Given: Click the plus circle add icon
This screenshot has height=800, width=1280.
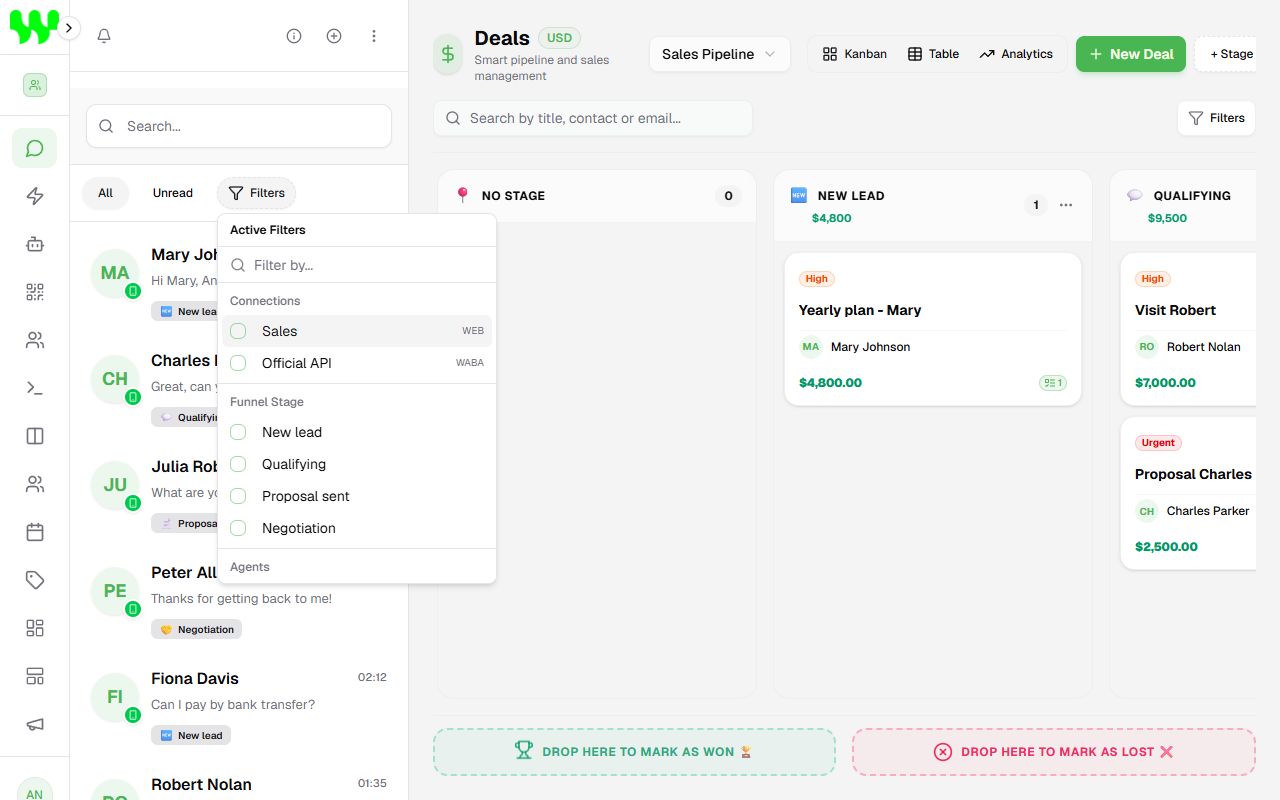Looking at the screenshot, I should coord(334,36).
